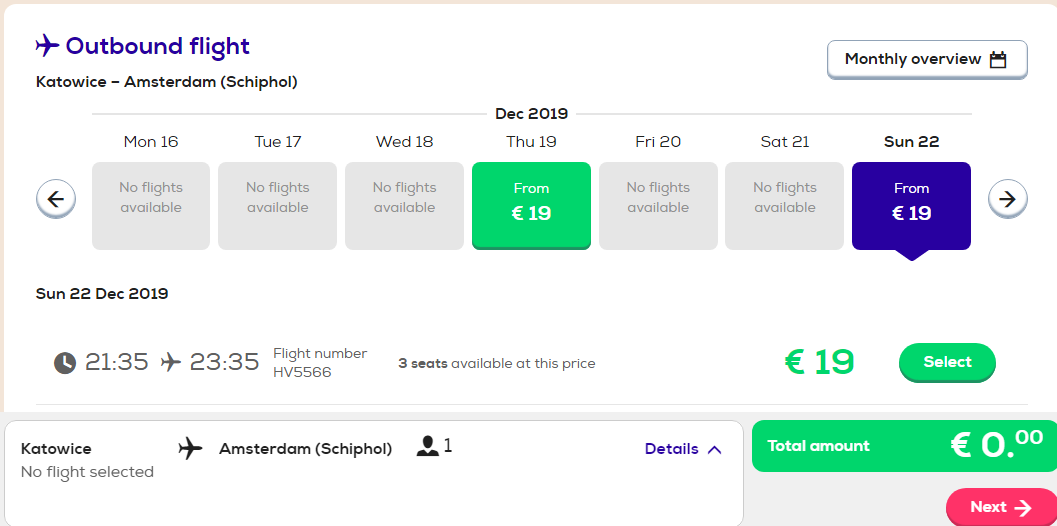Click the plane icon between flight times

pos(171,363)
